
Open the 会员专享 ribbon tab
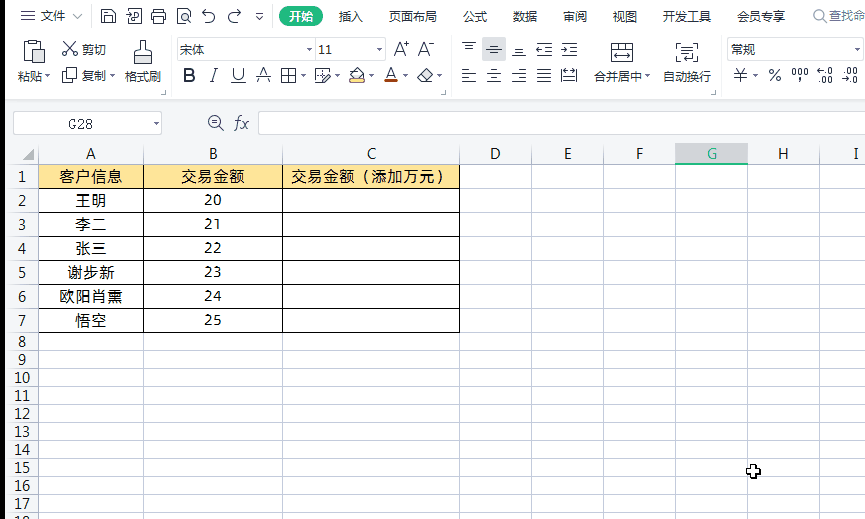pyautogui.click(x=761, y=17)
